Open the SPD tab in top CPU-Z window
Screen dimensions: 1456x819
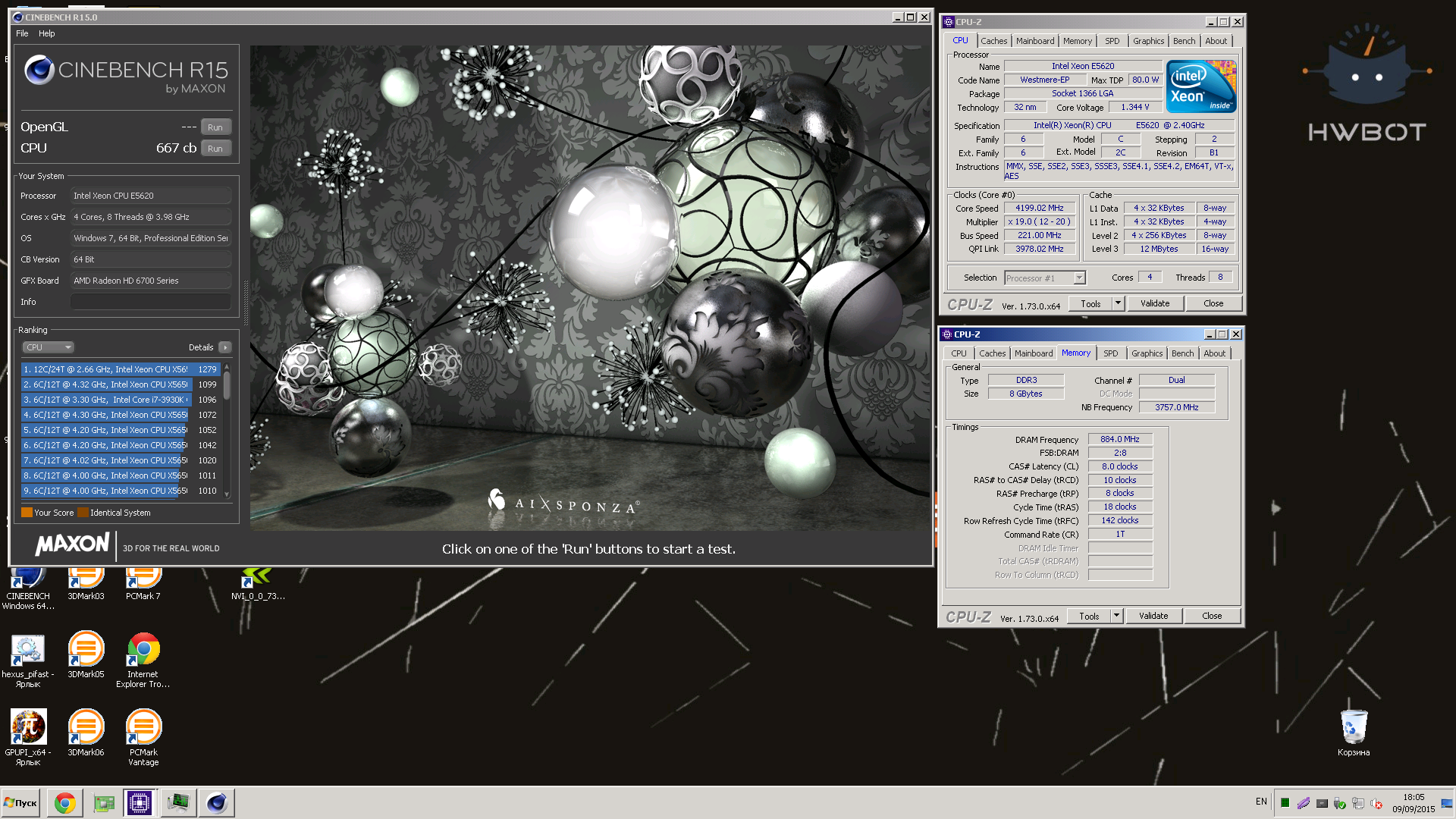(x=1112, y=41)
